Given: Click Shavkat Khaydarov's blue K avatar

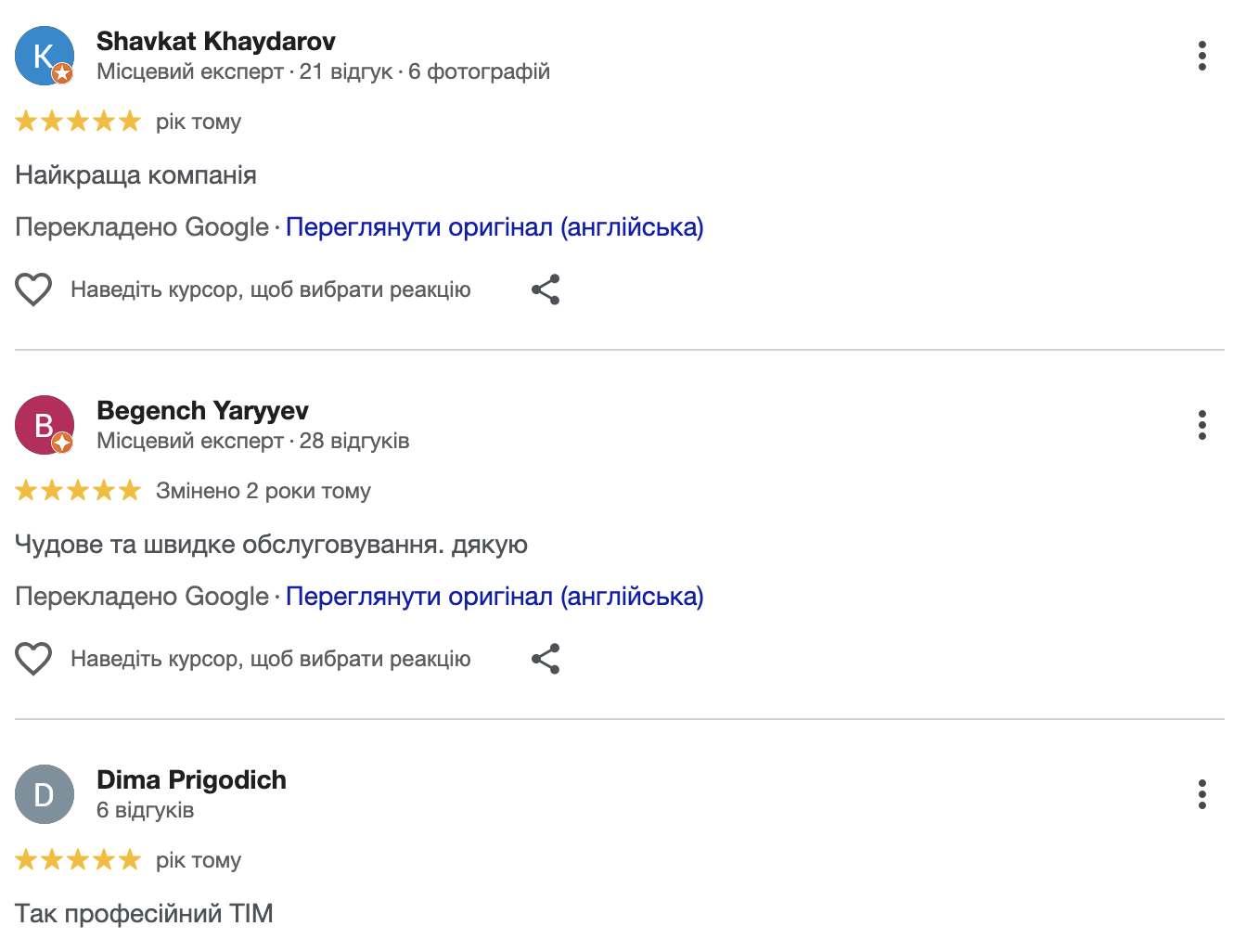Looking at the screenshot, I should point(44,56).
